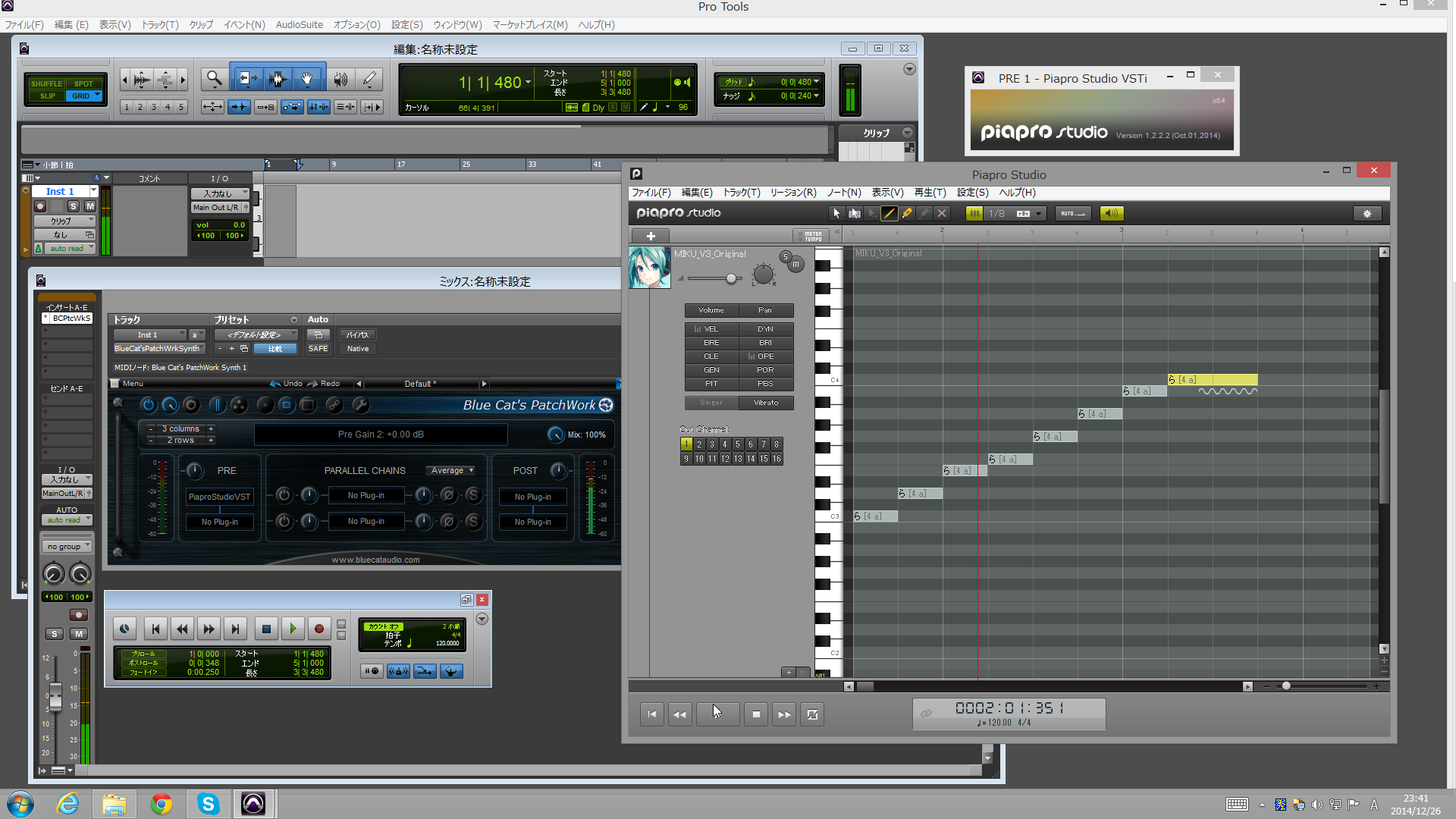The height and width of the screenshot is (819, 1456).
Task: Adjust the PatchWork Mix knob
Action: (555, 435)
